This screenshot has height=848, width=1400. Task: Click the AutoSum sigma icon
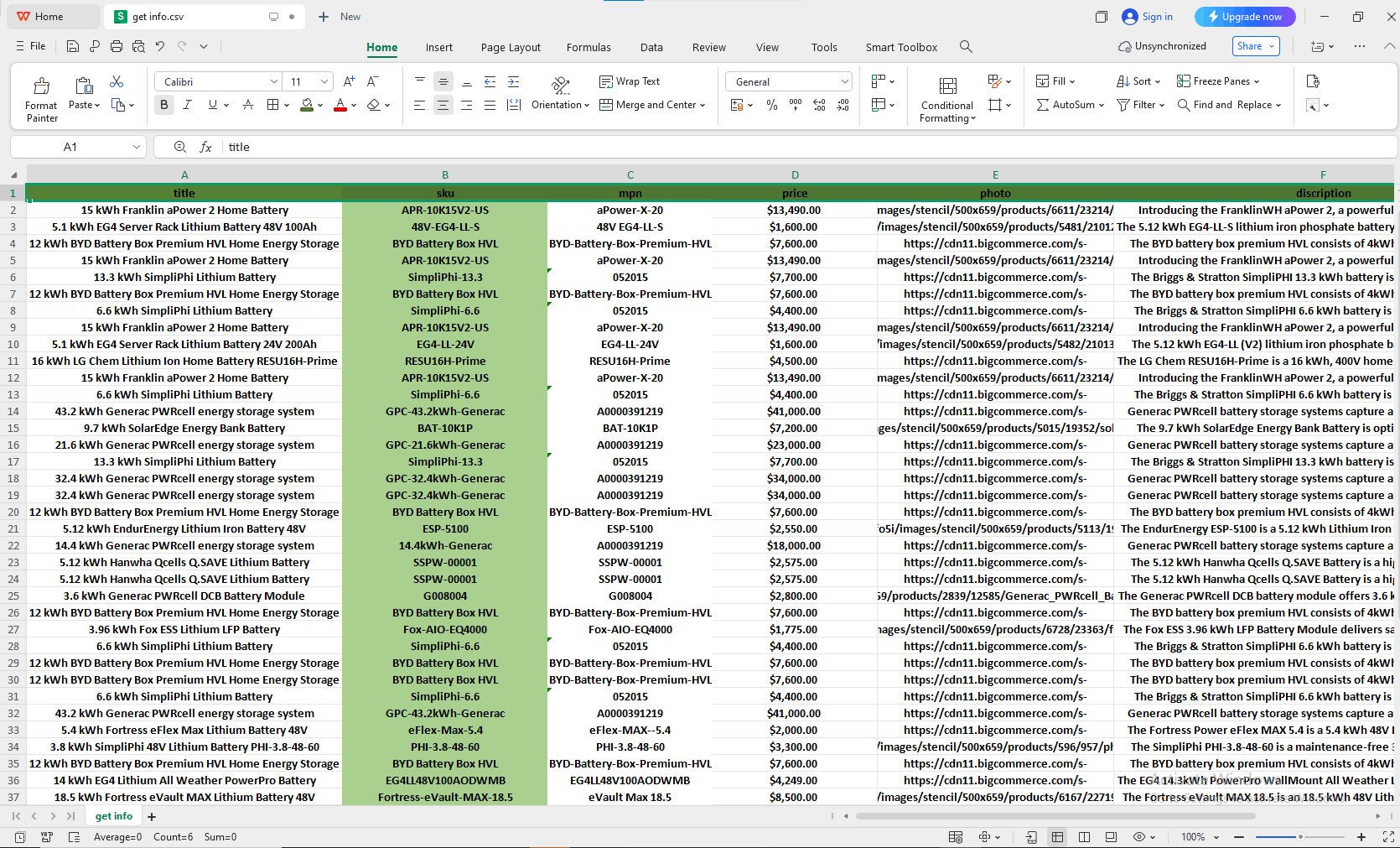click(1043, 105)
